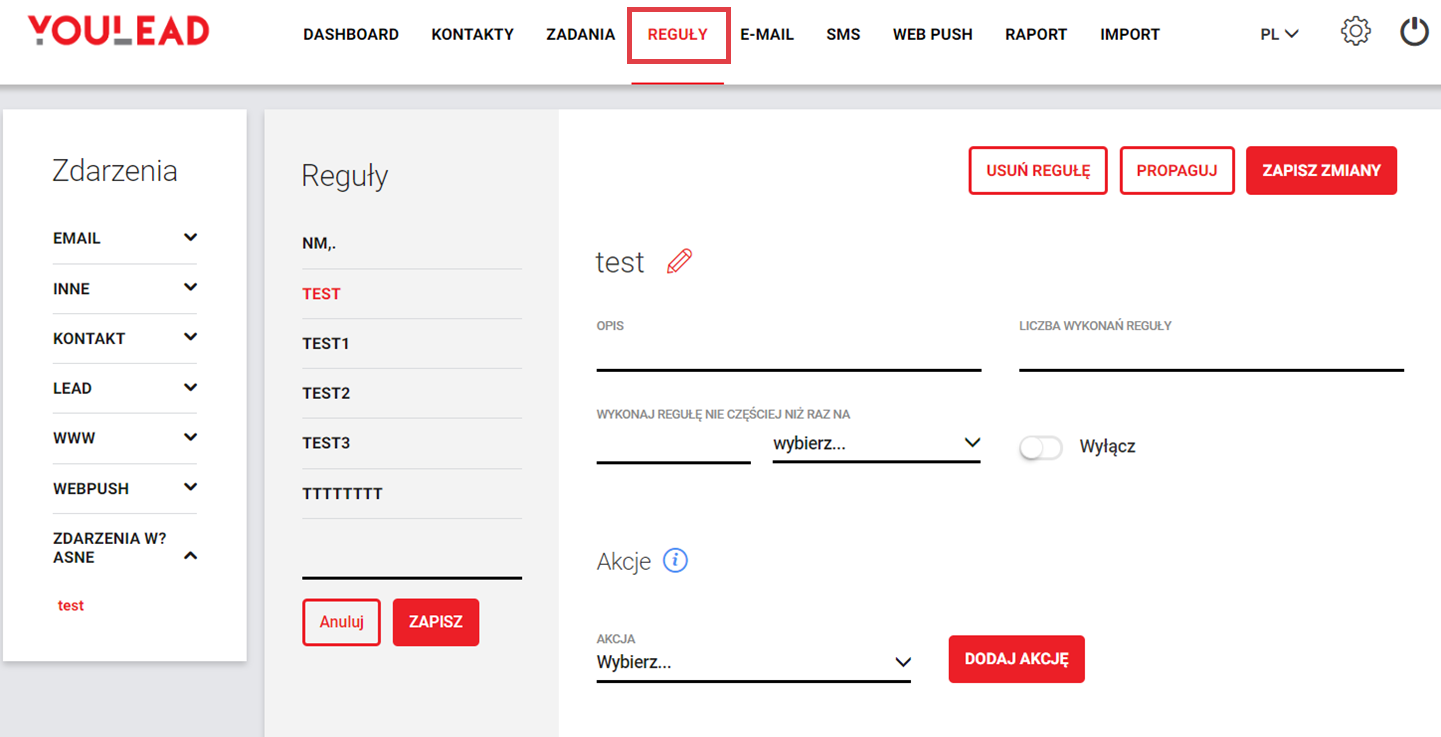The width and height of the screenshot is (1441, 737).
Task: Expand the EMAIL events section
Action: (x=190, y=238)
